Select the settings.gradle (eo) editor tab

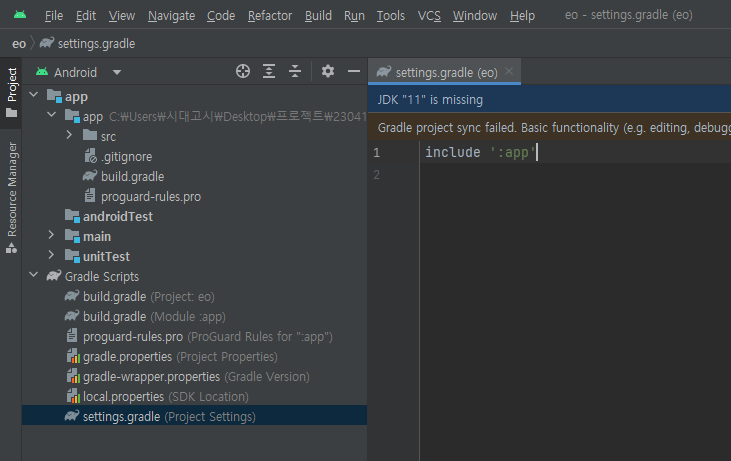pos(444,72)
